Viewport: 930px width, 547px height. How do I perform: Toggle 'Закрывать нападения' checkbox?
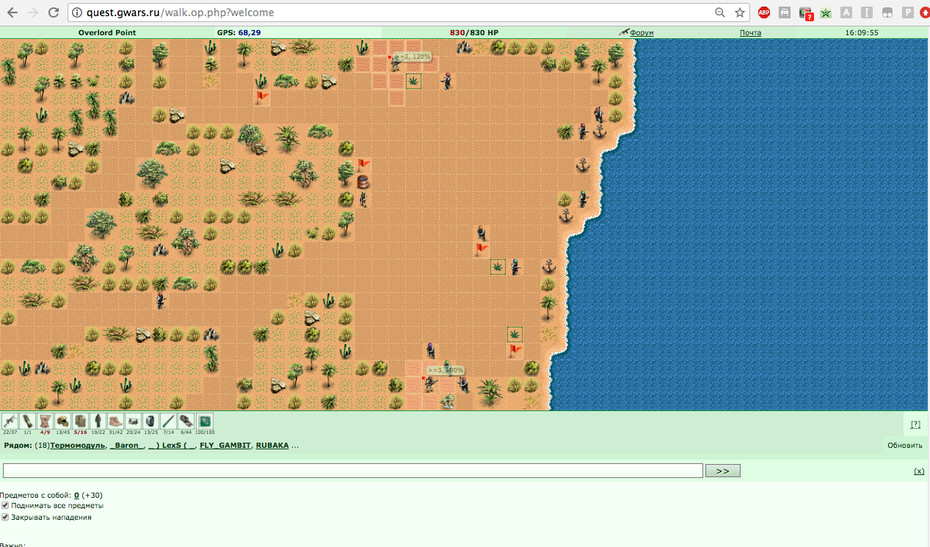pyautogui.click(x=5, y=517)
